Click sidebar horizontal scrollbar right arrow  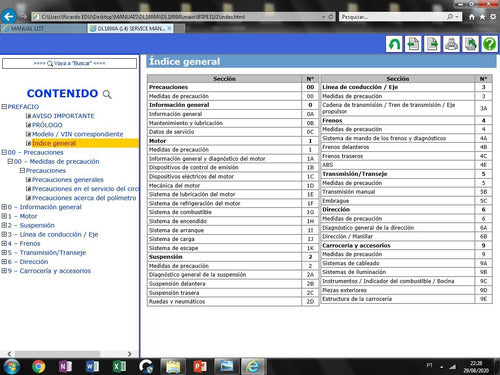point(129,354)
